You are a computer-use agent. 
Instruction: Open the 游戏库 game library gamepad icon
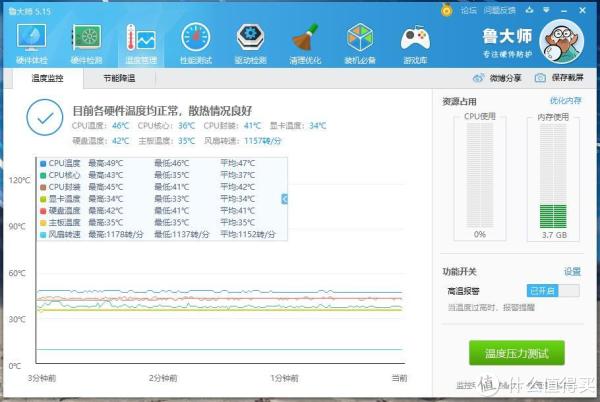[x=415, y=43]
